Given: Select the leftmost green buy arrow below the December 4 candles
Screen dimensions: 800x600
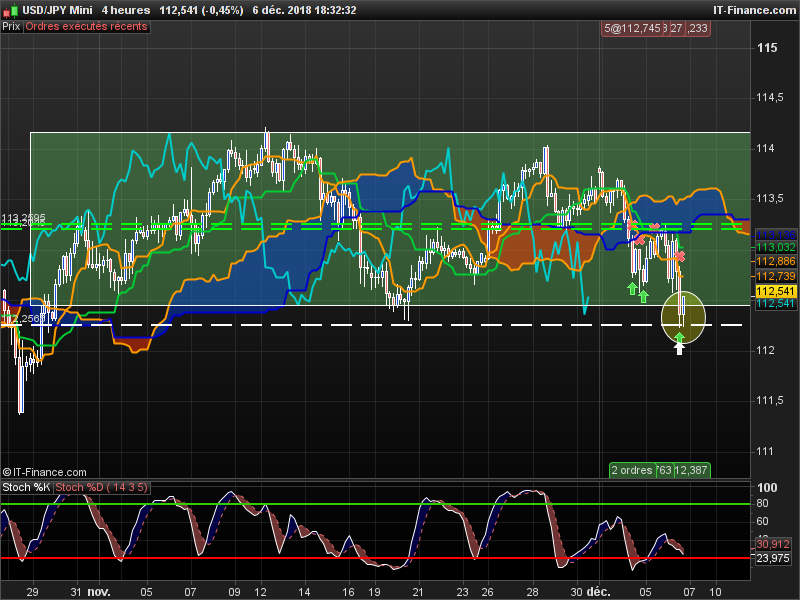Looking at the screenshot, I should pyautogui.click(x=632, y=288).
